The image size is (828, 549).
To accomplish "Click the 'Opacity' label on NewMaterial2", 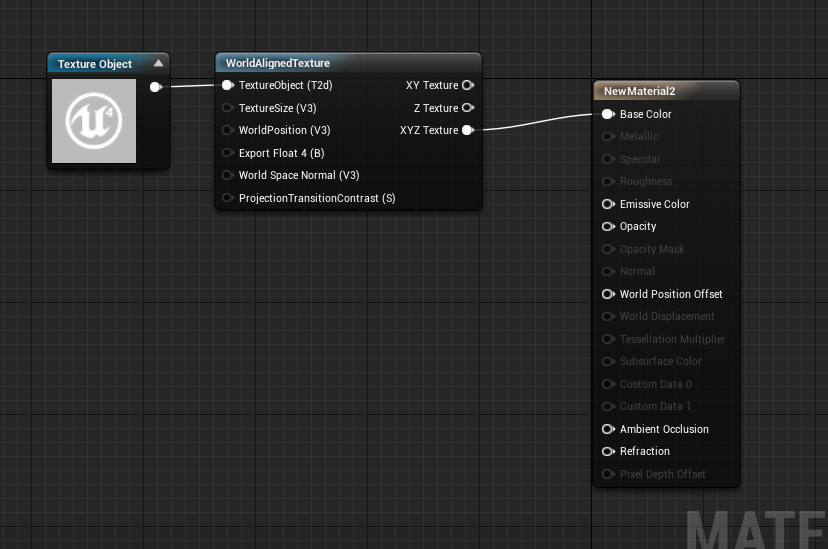I will click(637, 226).
